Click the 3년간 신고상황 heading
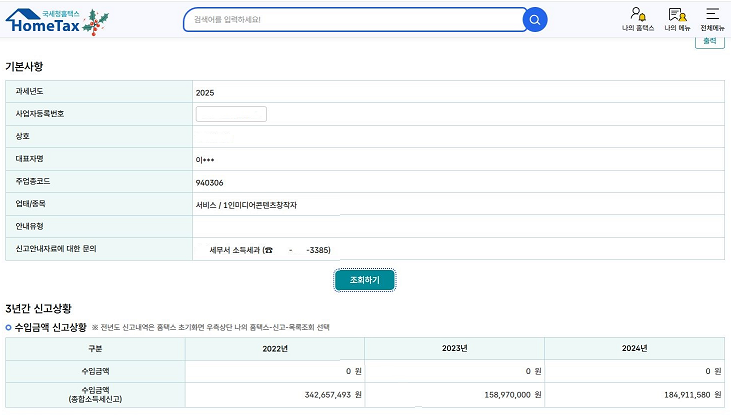Screen dimensions: 731x415 (38, 308)
